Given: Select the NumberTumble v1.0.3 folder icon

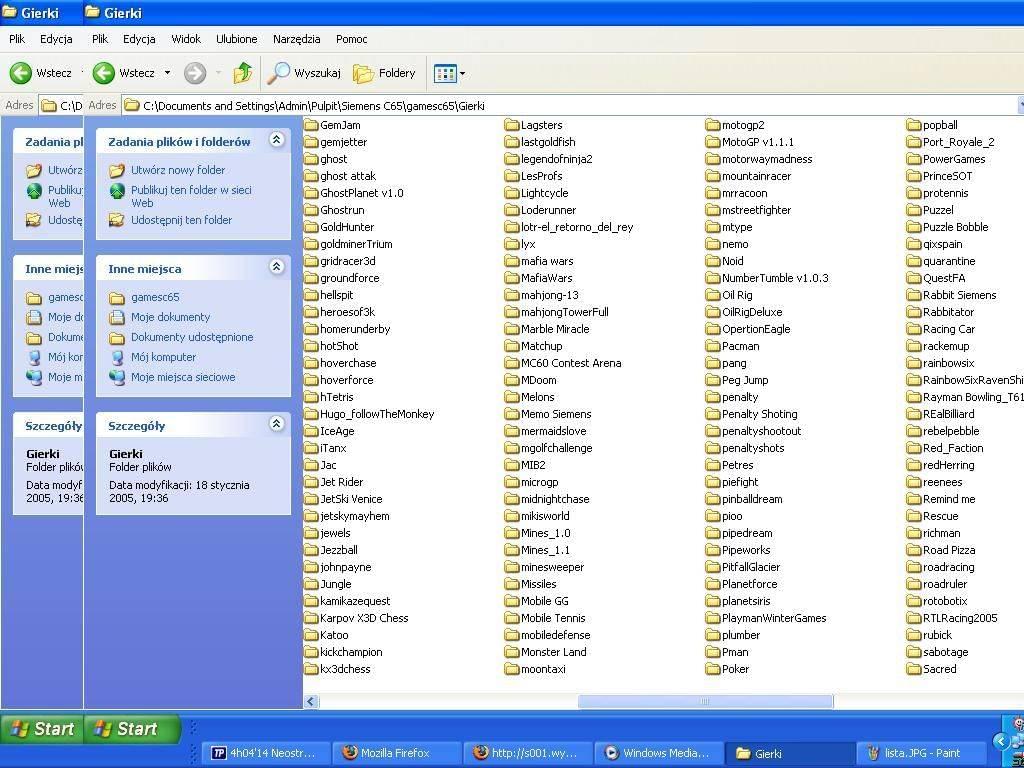Looking at the screenshot, I should click(x=712, y=278).
